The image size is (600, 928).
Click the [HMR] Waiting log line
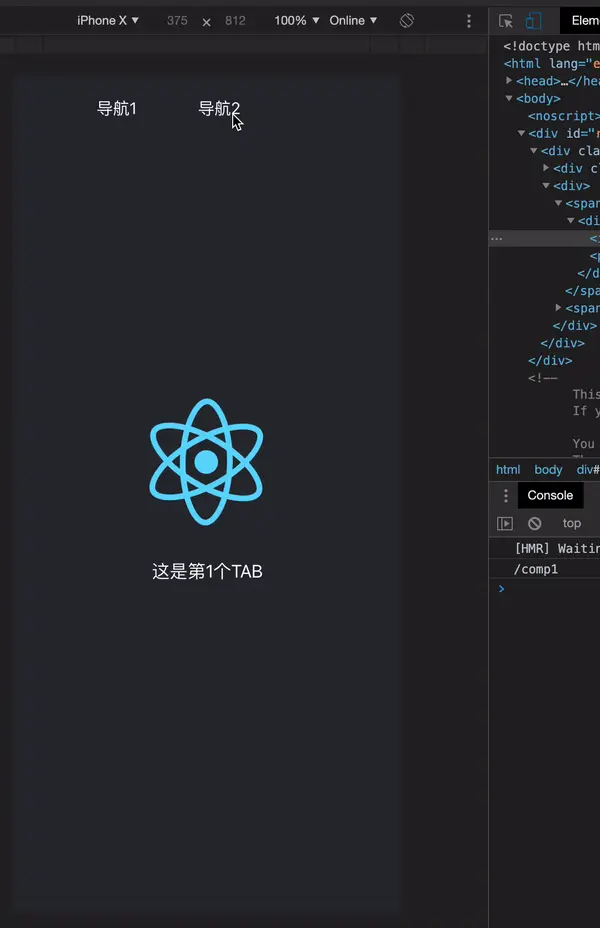[557, 549]
